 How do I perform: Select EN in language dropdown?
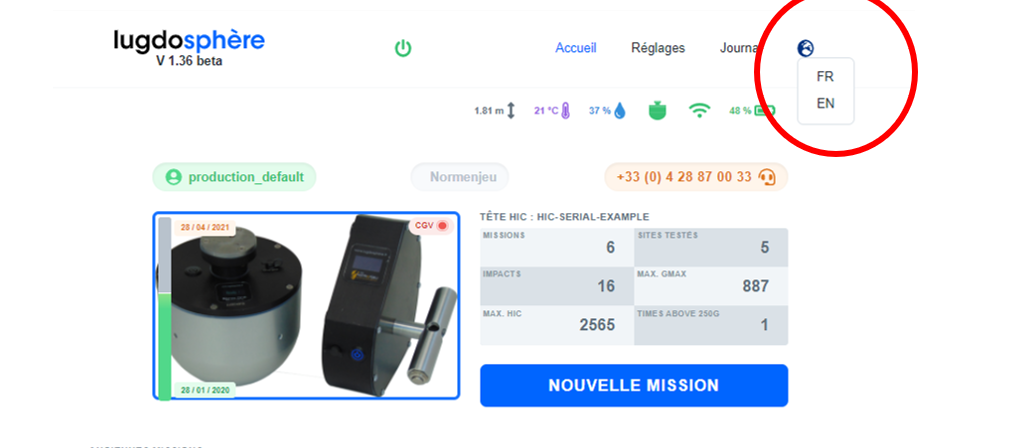tap(825, 103)
